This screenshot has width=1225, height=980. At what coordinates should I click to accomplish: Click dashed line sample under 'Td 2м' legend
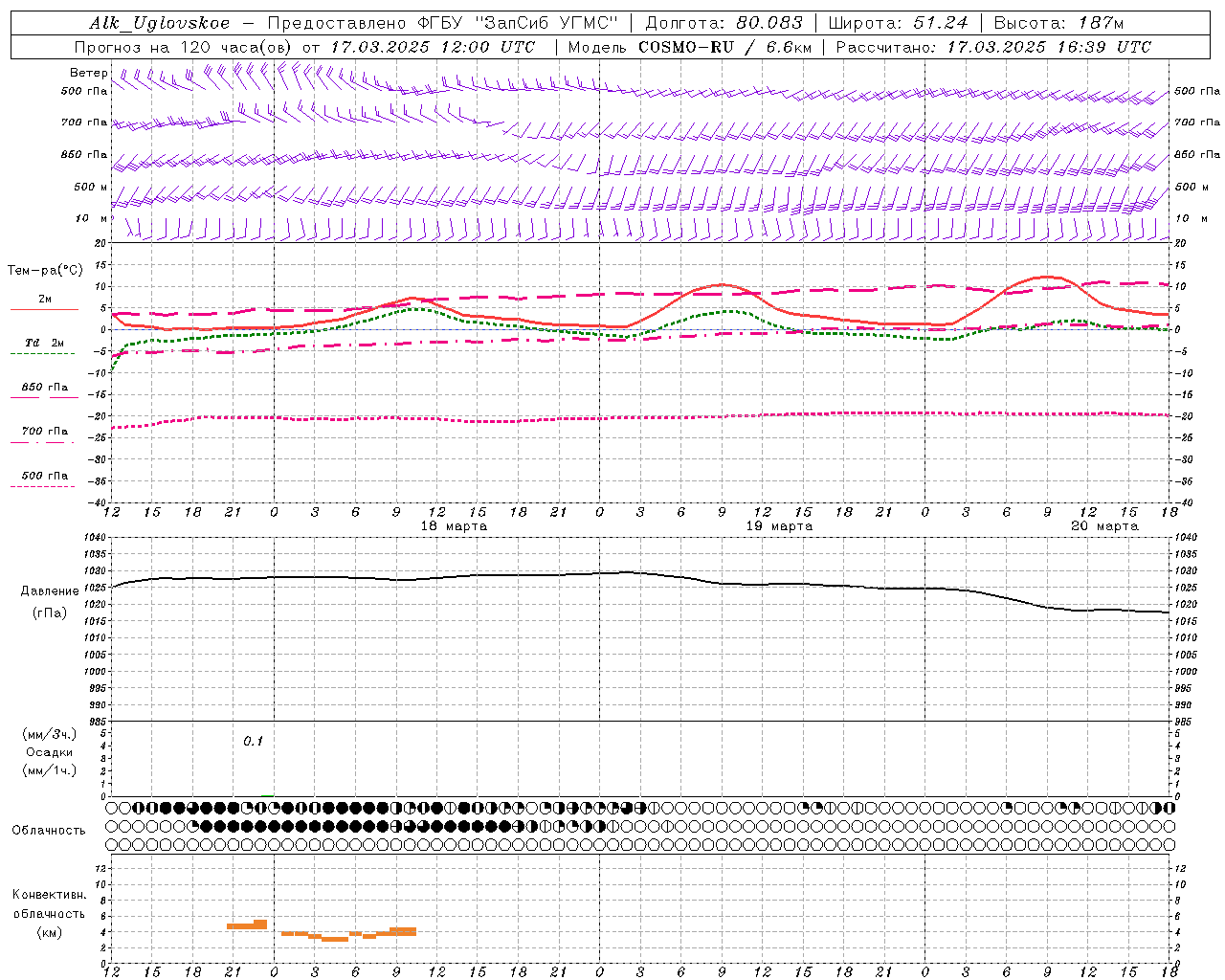(42, 354)
